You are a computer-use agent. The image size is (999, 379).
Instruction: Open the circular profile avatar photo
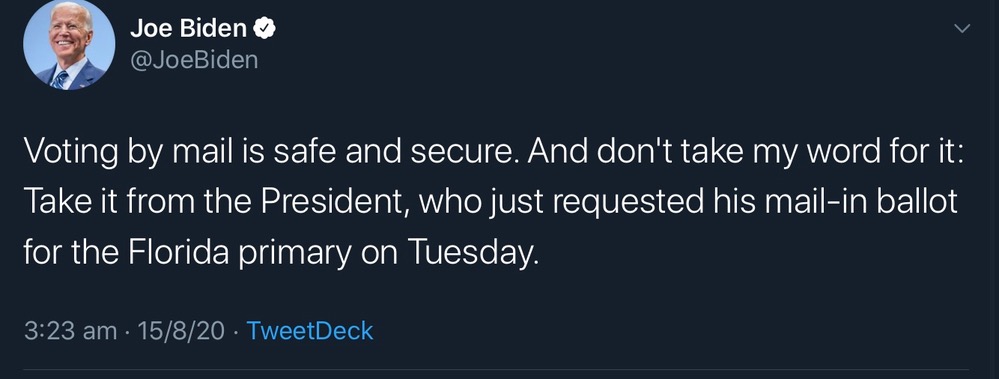pyautogui.click(x=69, y=45)
